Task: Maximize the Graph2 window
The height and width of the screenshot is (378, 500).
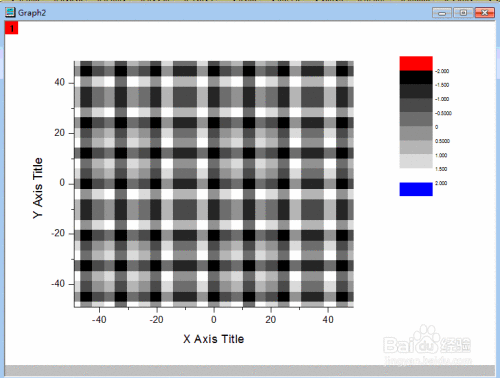Action: [x=463, y=13]
